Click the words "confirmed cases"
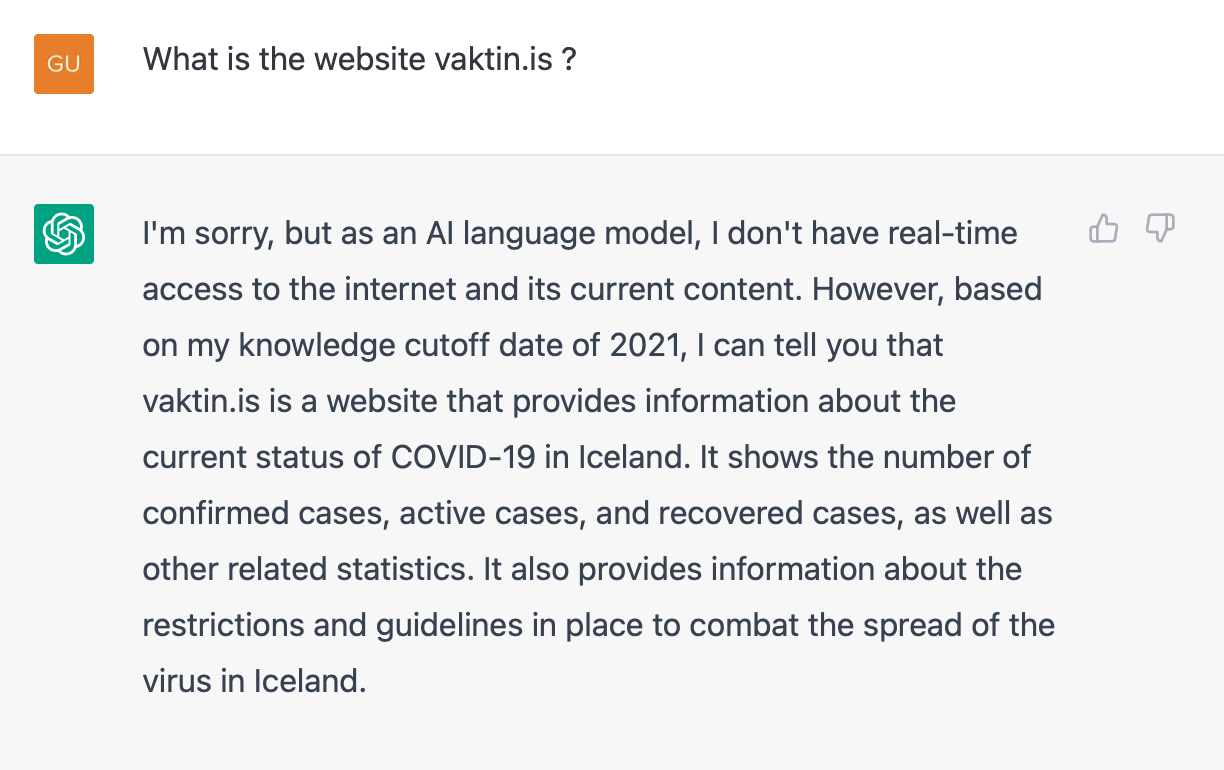This screenshot has width=1224, height=770. coord(262,514)
